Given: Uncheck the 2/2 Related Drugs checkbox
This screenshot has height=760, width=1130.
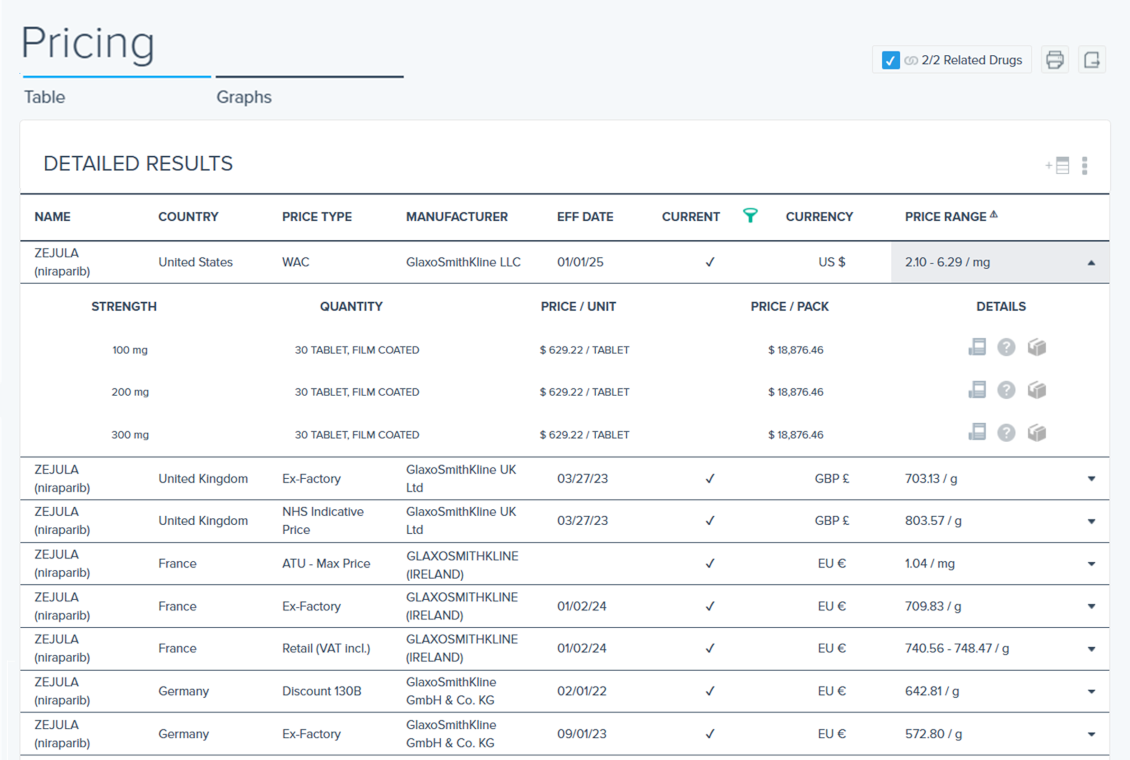Looking at the screenshot, I should [x=891, y=60].
